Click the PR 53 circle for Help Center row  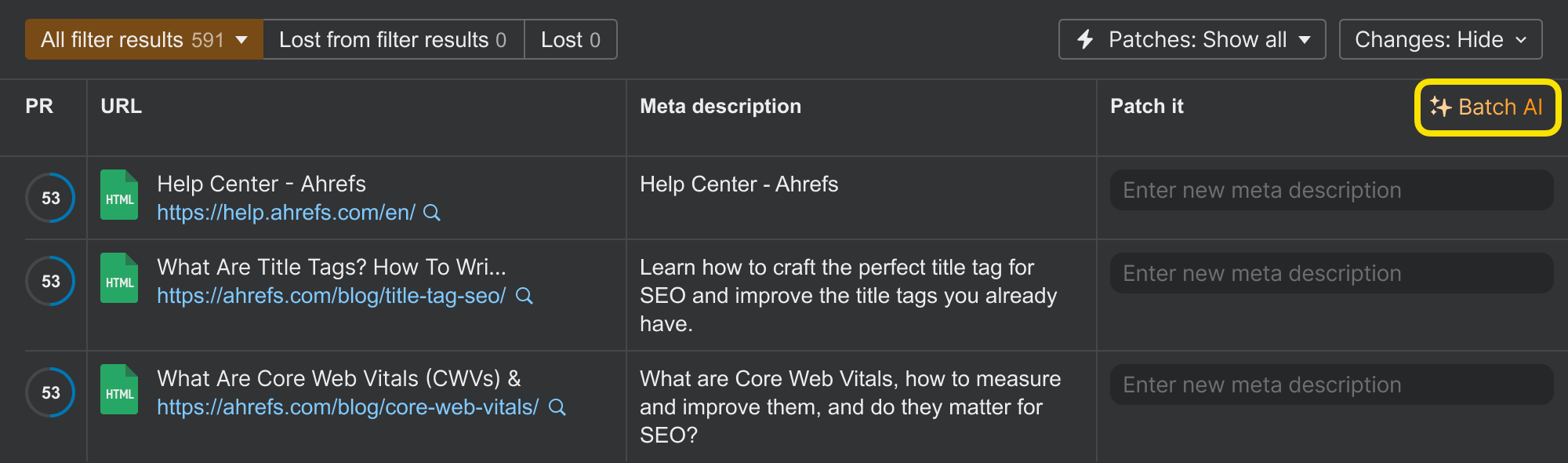51,198
